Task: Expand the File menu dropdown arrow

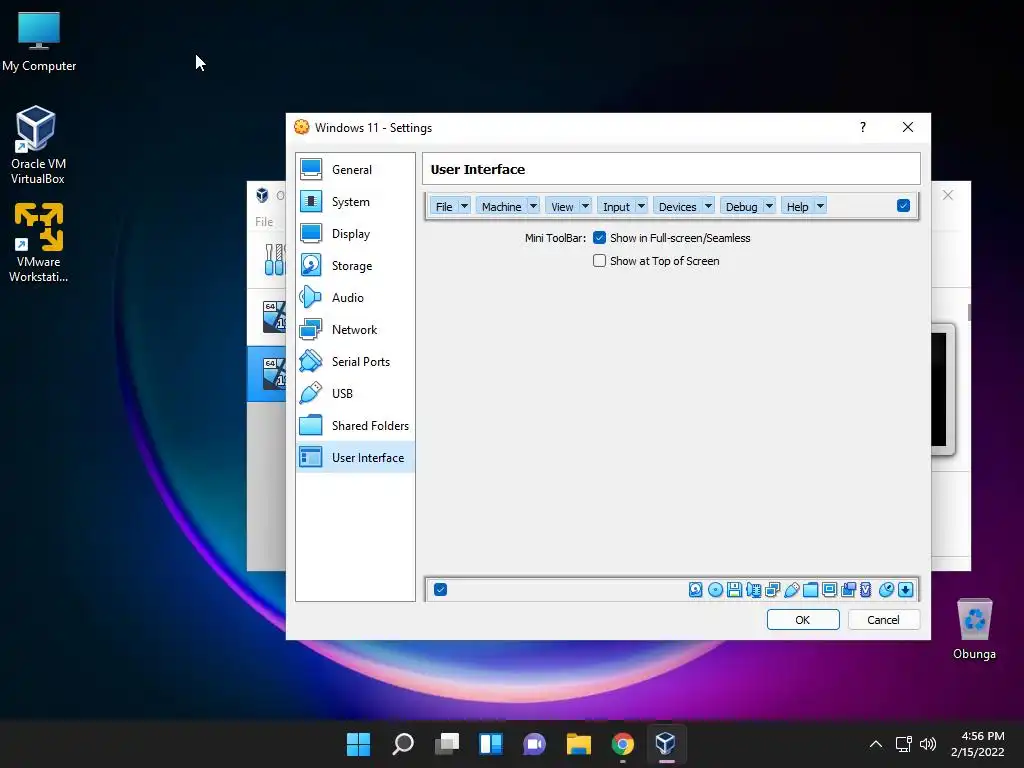Action: point(464,206)
